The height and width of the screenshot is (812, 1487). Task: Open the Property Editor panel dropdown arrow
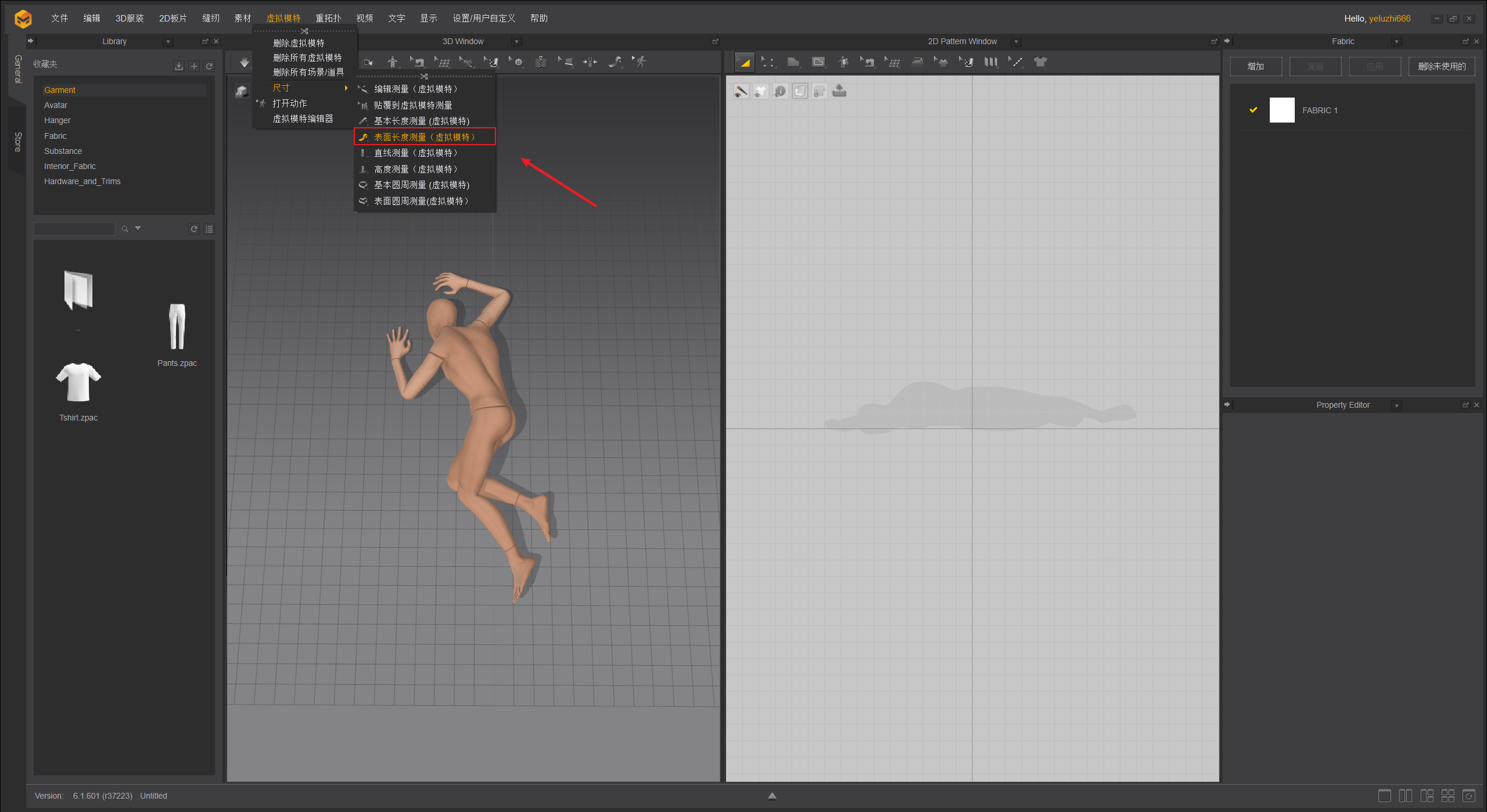(x=1396, y=405)
